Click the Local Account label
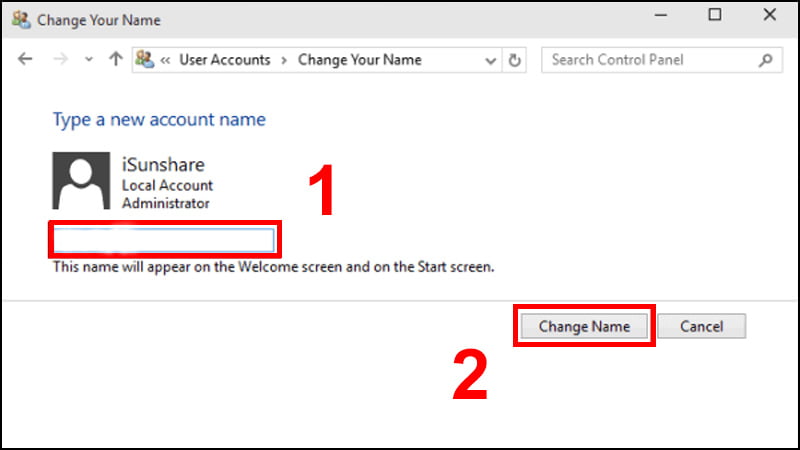 point(167,185)
